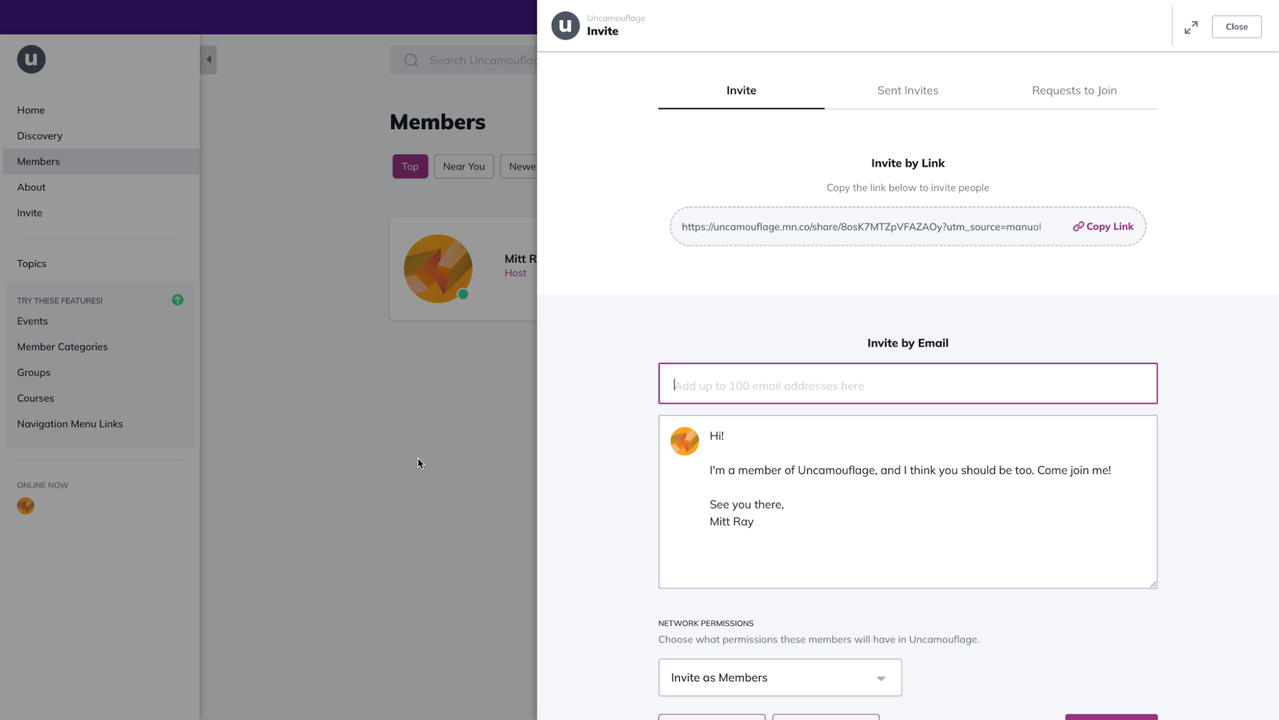1279x720 pixels.
Task: Collapse the sidebar with the arrow icon
Action: (208, 60)
